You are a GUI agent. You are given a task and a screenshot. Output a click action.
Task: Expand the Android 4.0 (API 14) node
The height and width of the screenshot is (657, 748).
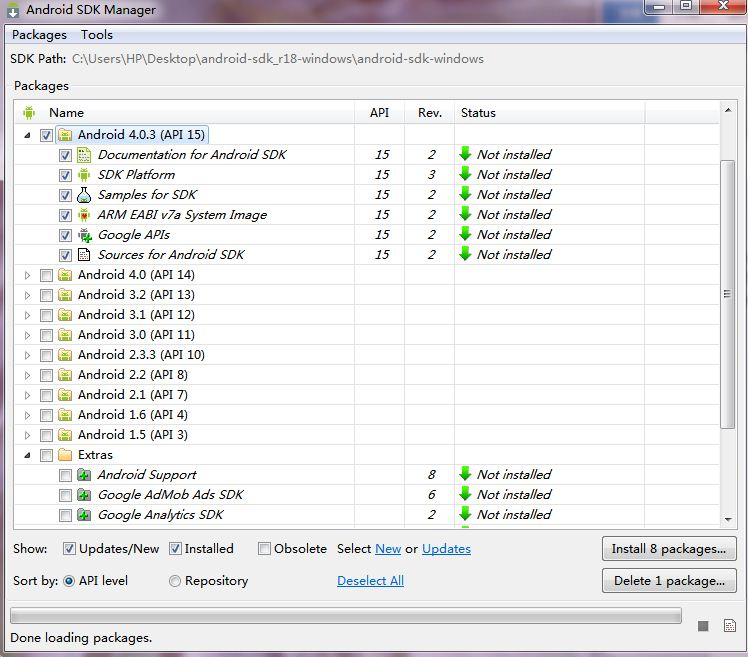click(27, 275)
